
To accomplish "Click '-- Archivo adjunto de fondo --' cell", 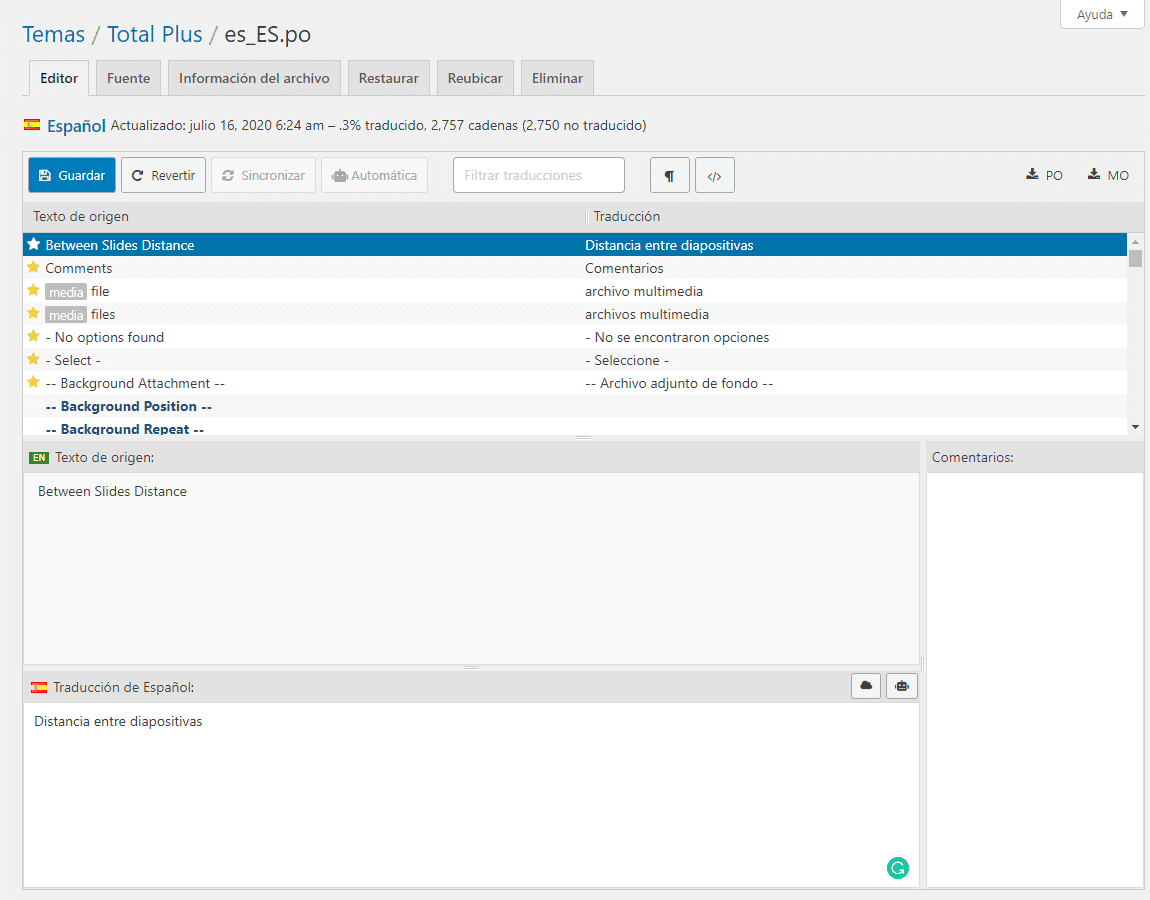I will tap(679, 383).
